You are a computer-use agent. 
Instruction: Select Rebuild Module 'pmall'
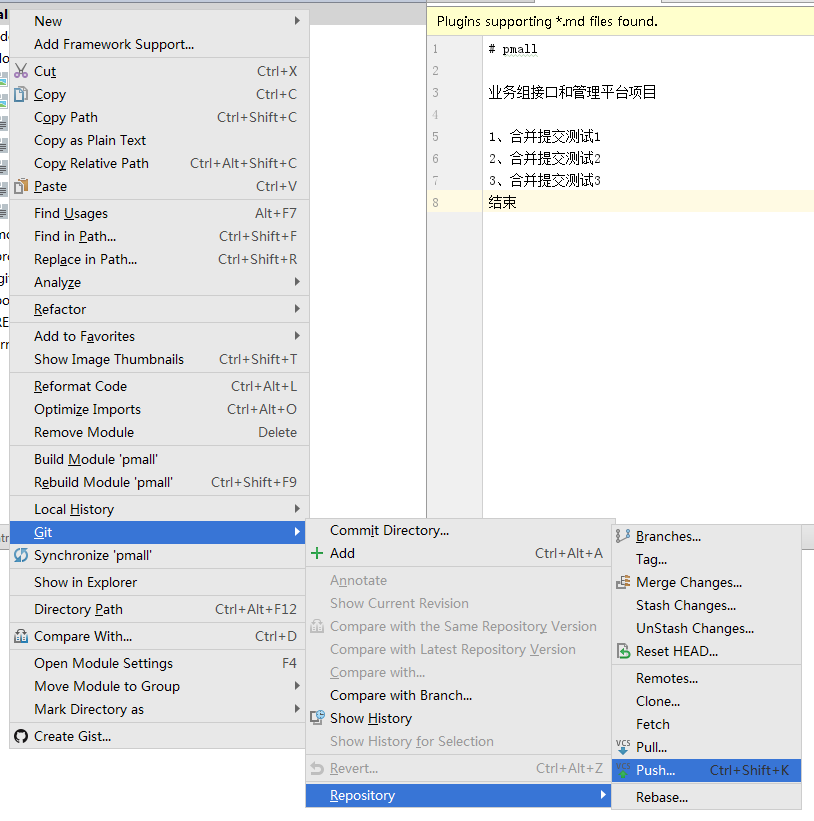[x=159, y=482]
